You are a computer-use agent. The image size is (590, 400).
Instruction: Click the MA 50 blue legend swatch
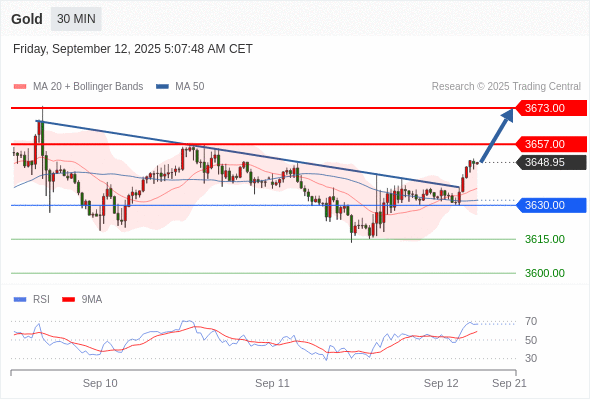coord(162,87)
